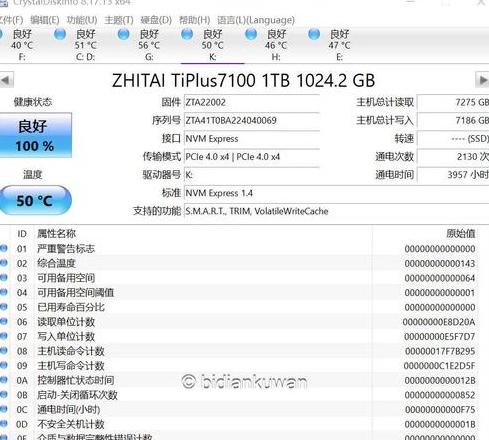This screenshot has width=489, height=440.
Task: Open the 硬盘(D) menu
Action: 156,20
